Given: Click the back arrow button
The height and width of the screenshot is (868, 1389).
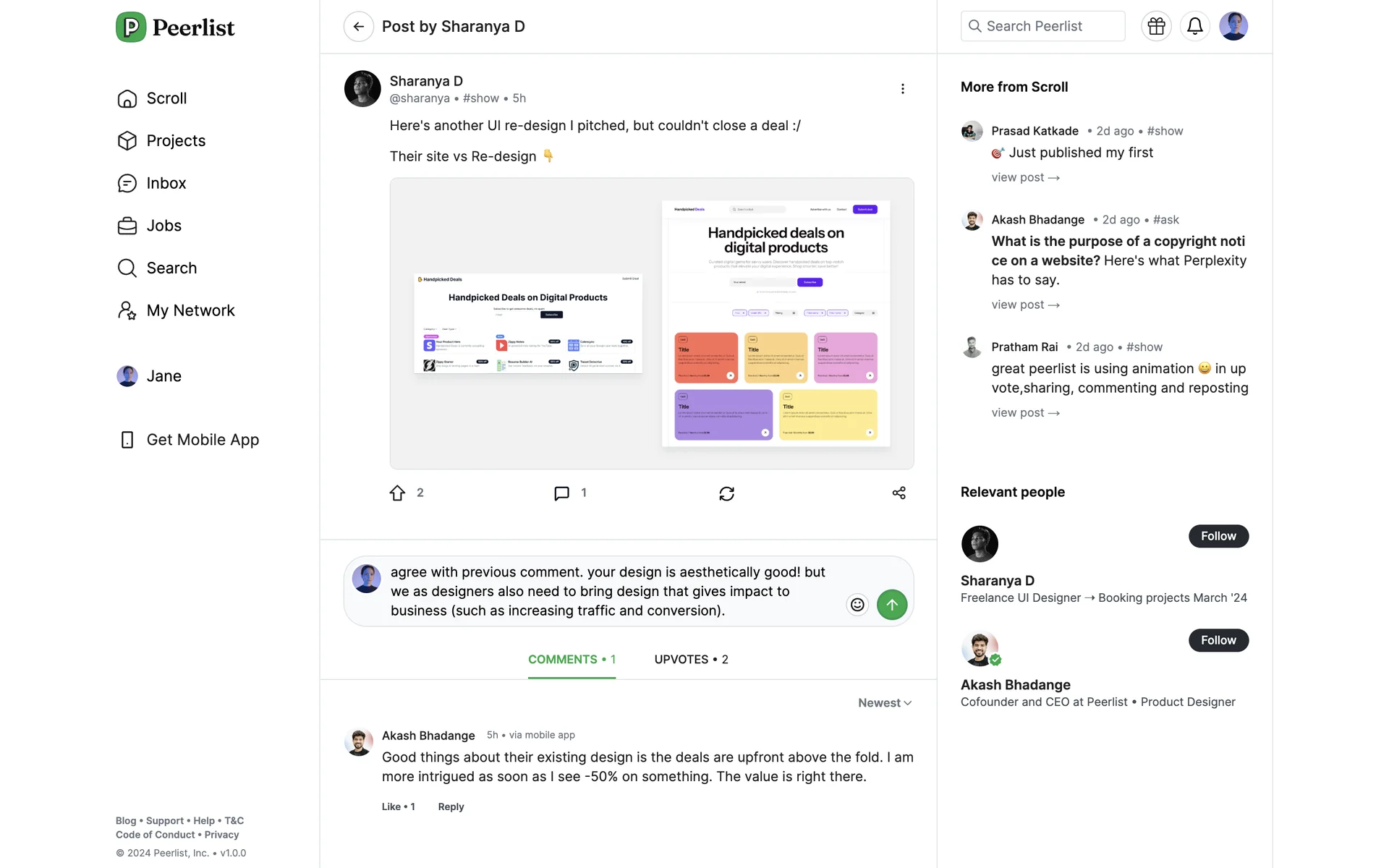Looking at the screenshot, I should [358, 27].
